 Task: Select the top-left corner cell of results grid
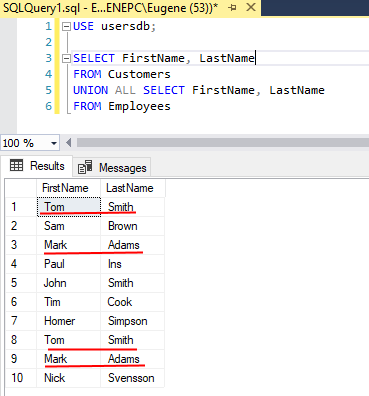(x=21, y=188)
